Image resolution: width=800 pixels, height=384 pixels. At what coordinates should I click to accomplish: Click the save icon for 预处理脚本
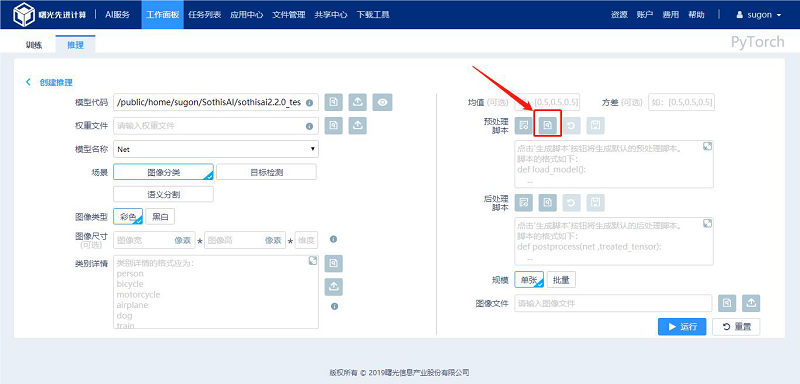tap(595, 125)
